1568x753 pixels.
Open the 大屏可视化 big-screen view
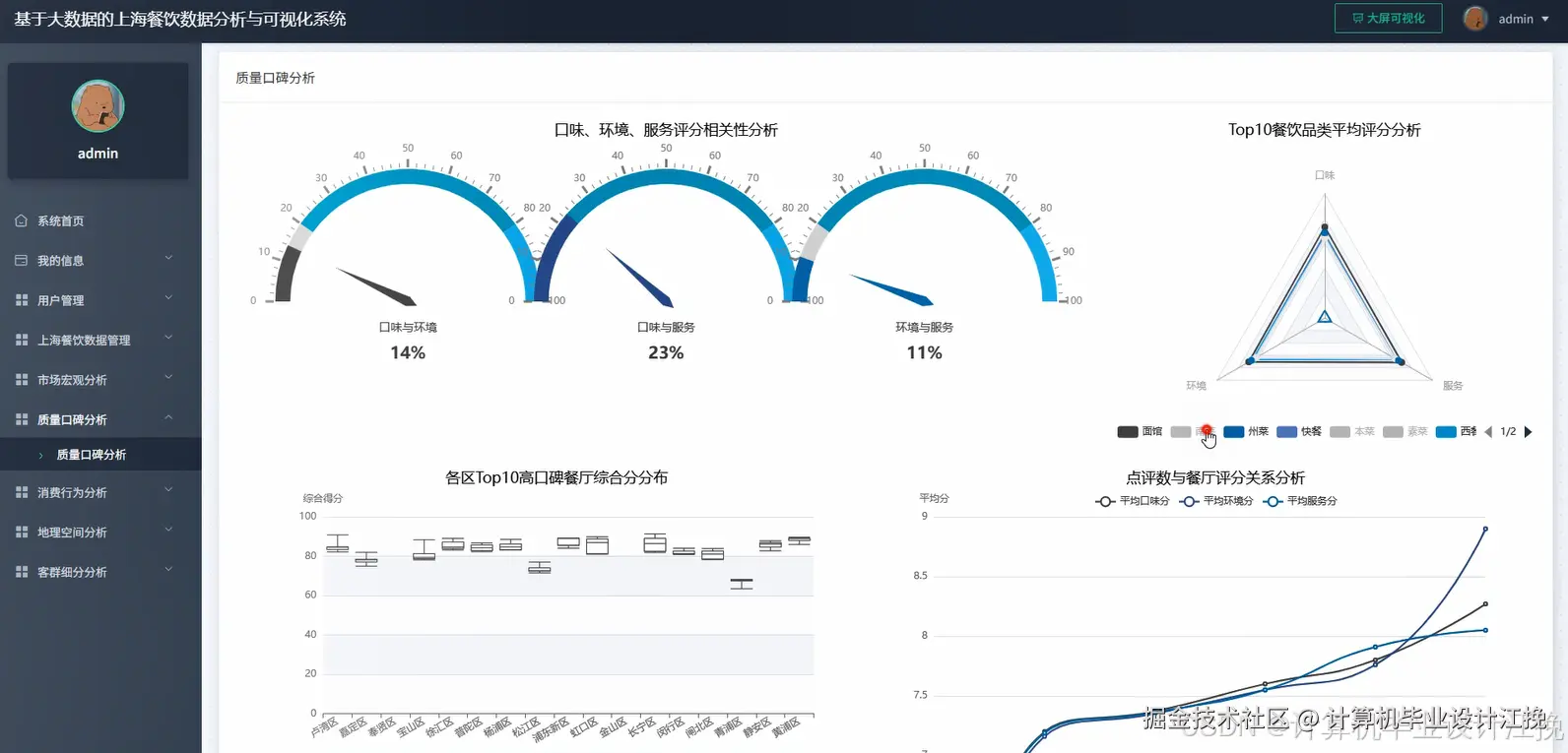(x=1388, y=19)
